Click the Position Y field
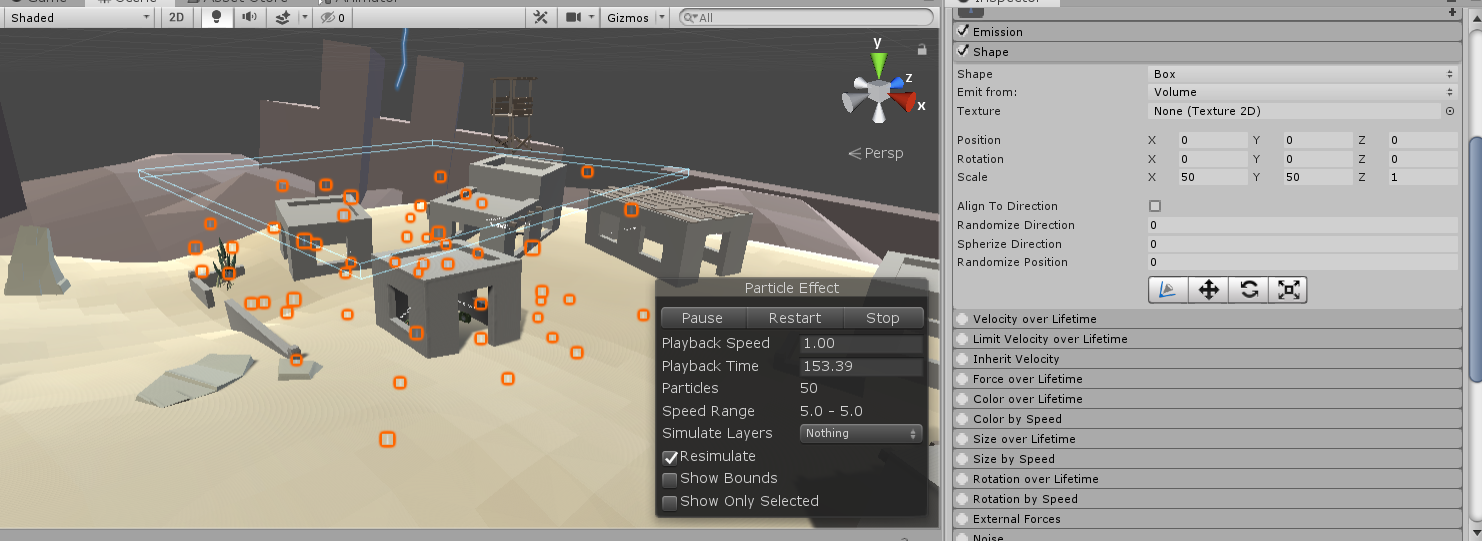The image size is (1482, 541). click(x=1317, y=140)
